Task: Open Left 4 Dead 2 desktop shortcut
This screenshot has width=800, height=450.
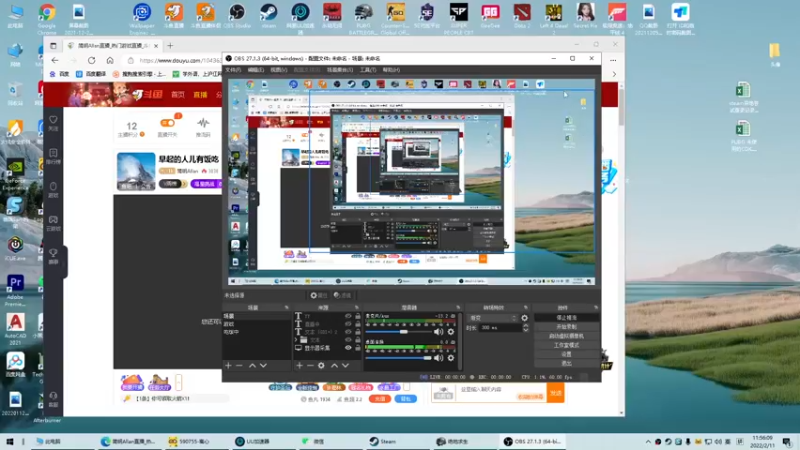Action: point(554,18)
